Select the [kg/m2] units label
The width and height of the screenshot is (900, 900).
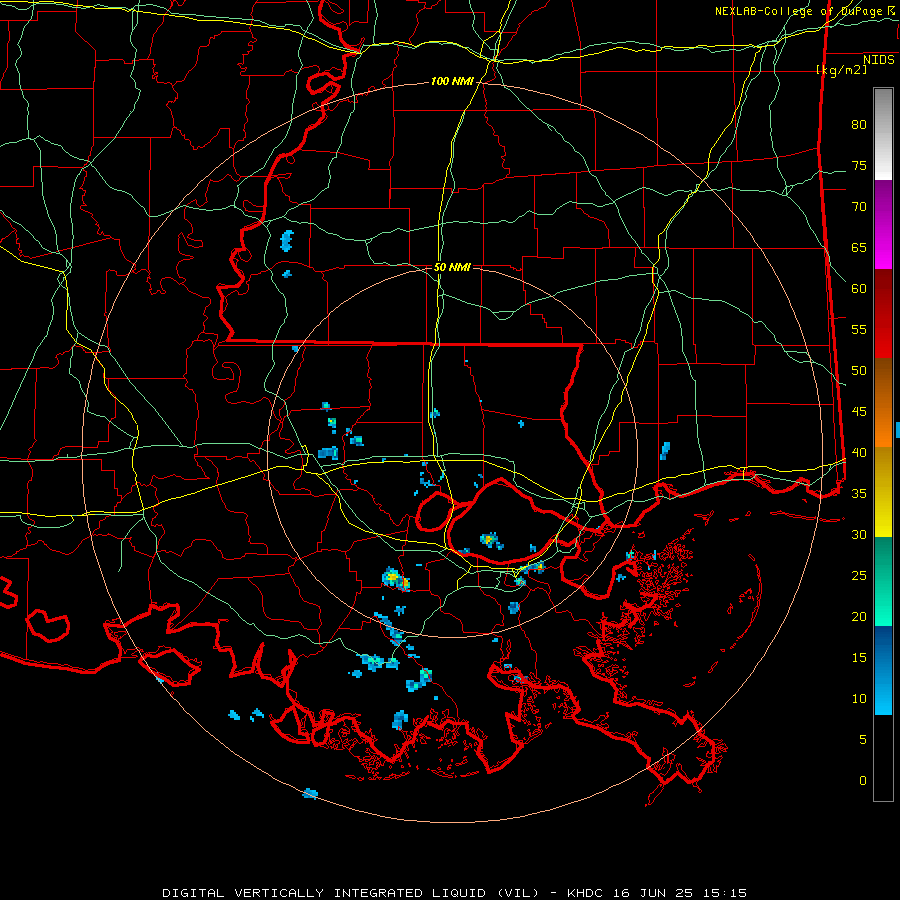coord(841,70)
